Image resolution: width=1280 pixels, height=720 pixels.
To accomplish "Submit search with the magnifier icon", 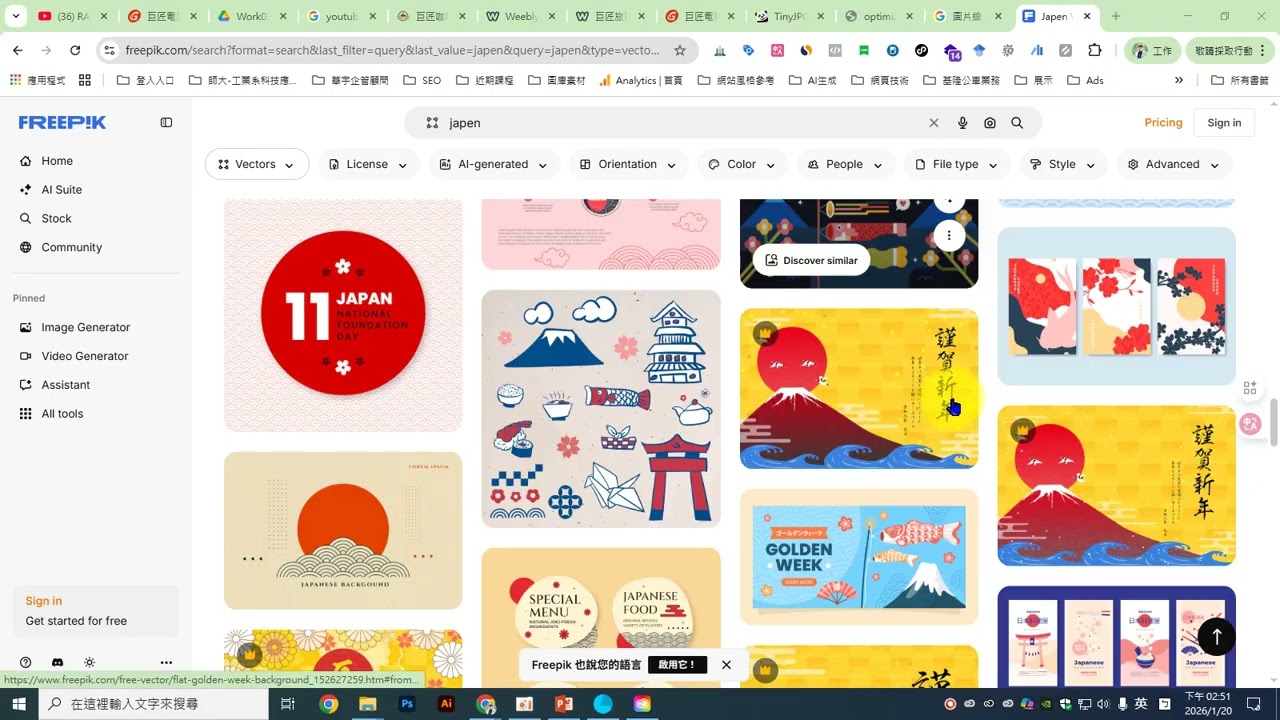I will [x=1017, y=123].
